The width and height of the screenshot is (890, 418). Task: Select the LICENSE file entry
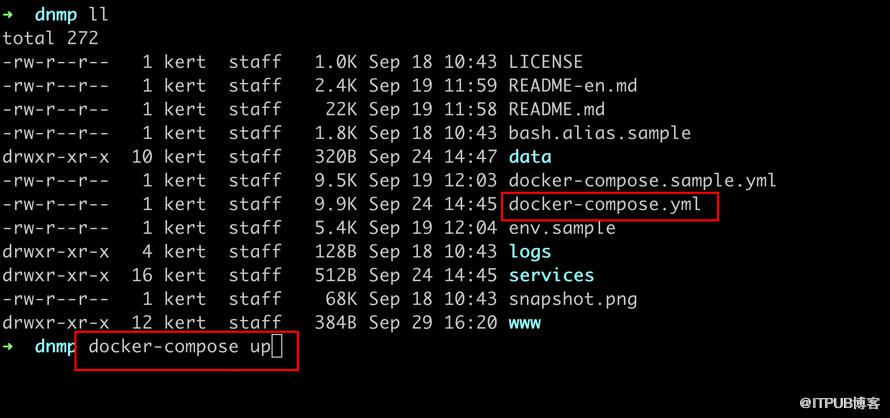(545, 62)
